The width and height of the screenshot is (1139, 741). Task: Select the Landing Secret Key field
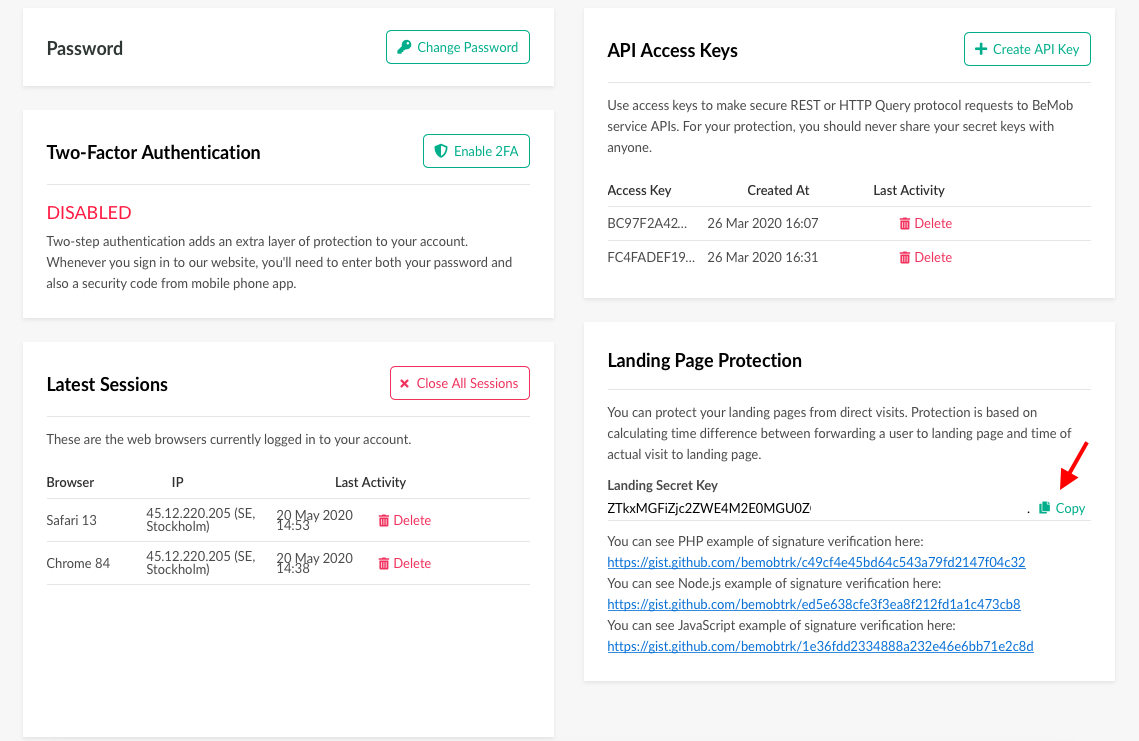point(817,508)
